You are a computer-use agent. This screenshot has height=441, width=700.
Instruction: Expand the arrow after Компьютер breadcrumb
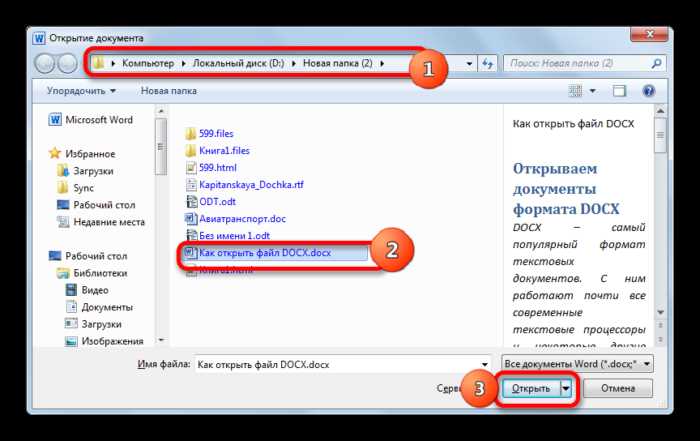pos(183,63)
